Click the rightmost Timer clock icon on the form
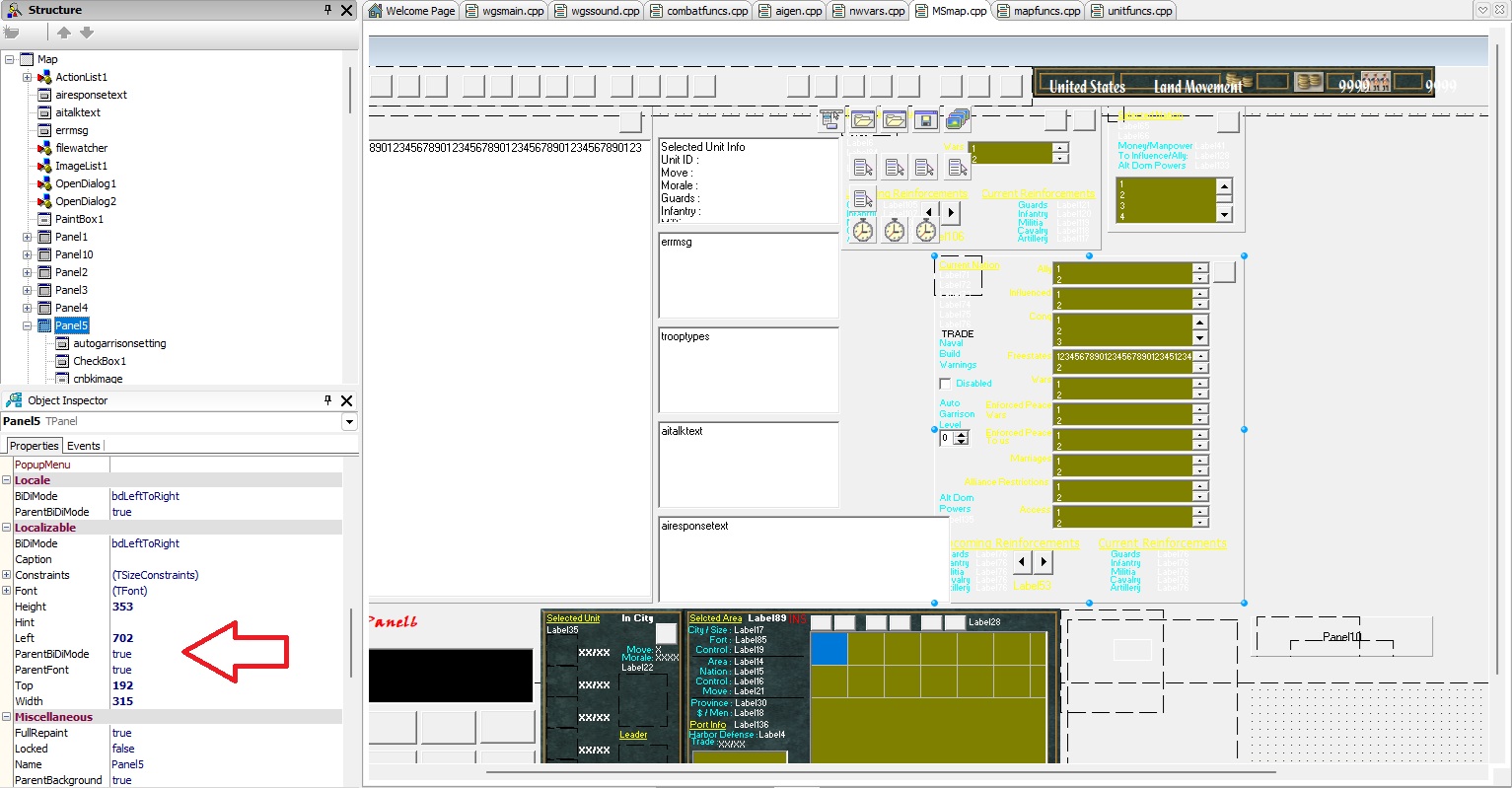 (925, 230)
